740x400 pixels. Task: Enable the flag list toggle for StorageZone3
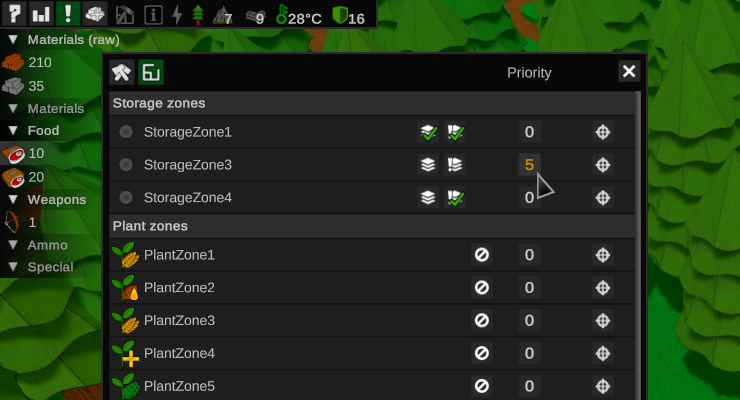tap(456, 165)
